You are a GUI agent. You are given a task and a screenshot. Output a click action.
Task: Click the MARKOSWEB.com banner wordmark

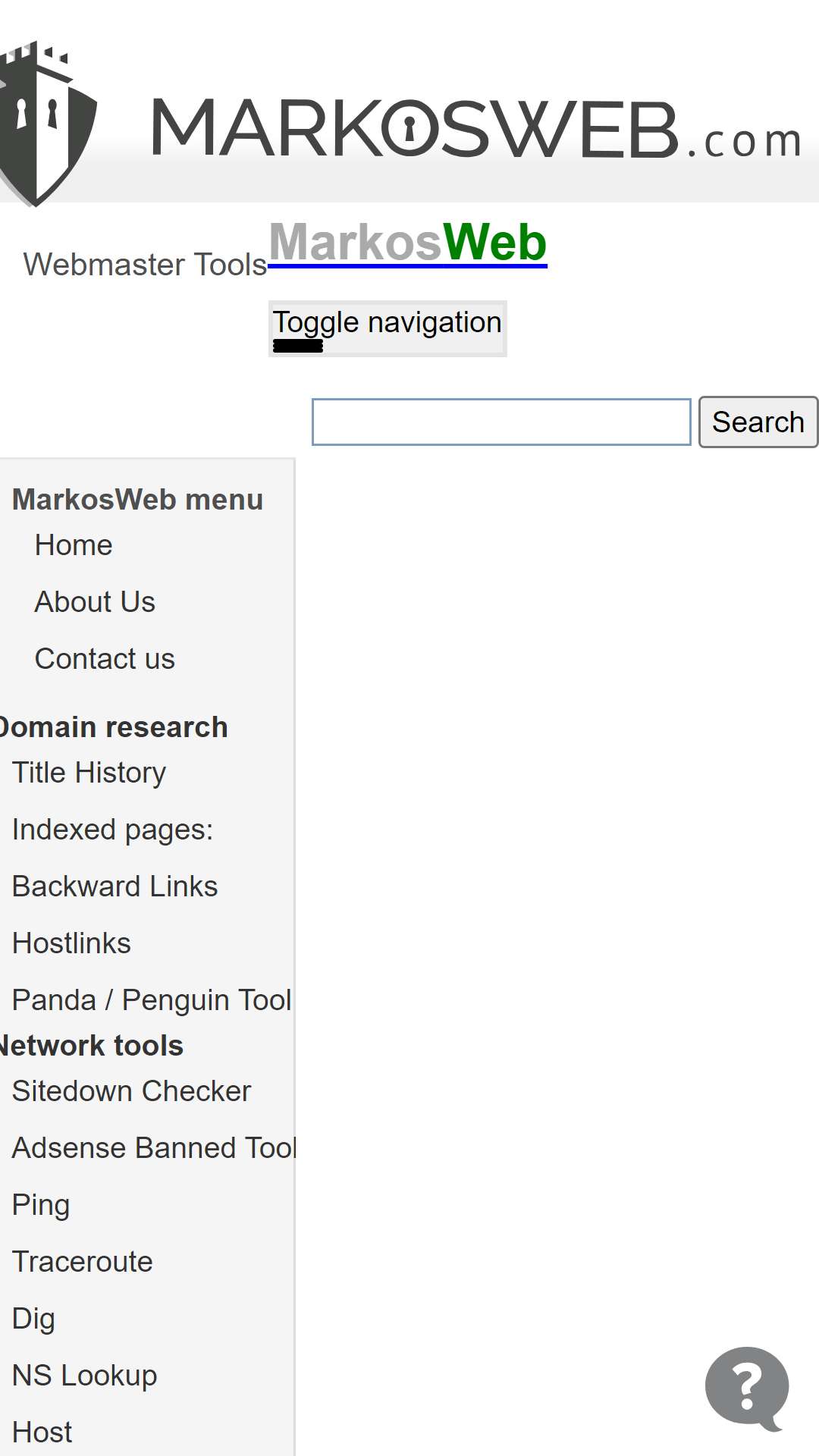(x=476, y=130)
